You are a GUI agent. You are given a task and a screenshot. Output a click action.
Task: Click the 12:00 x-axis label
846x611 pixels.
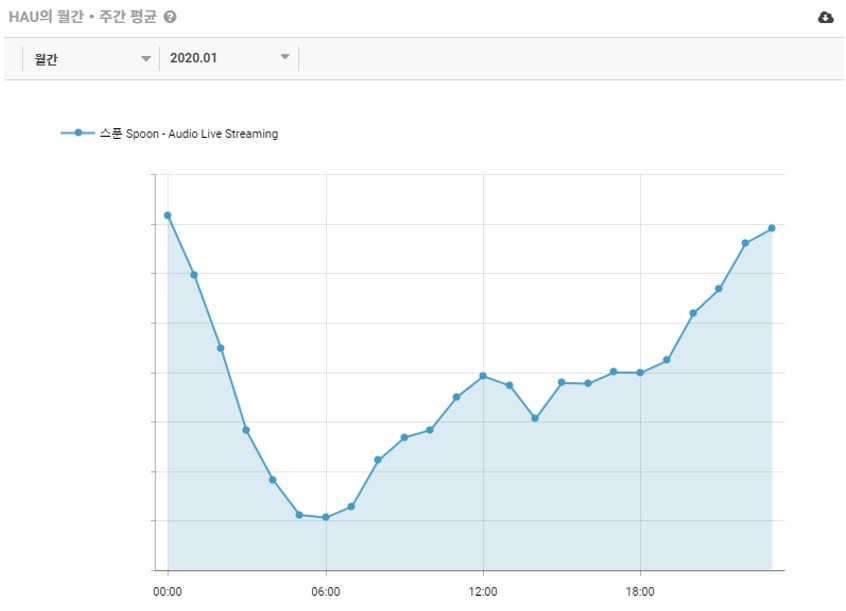[x=483, y=592]
